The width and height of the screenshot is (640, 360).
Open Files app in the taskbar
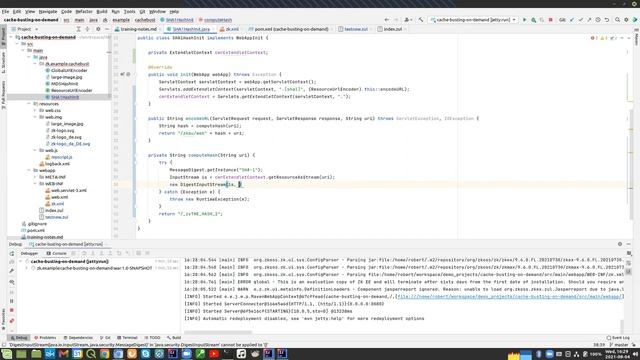(x=36, y=354)
